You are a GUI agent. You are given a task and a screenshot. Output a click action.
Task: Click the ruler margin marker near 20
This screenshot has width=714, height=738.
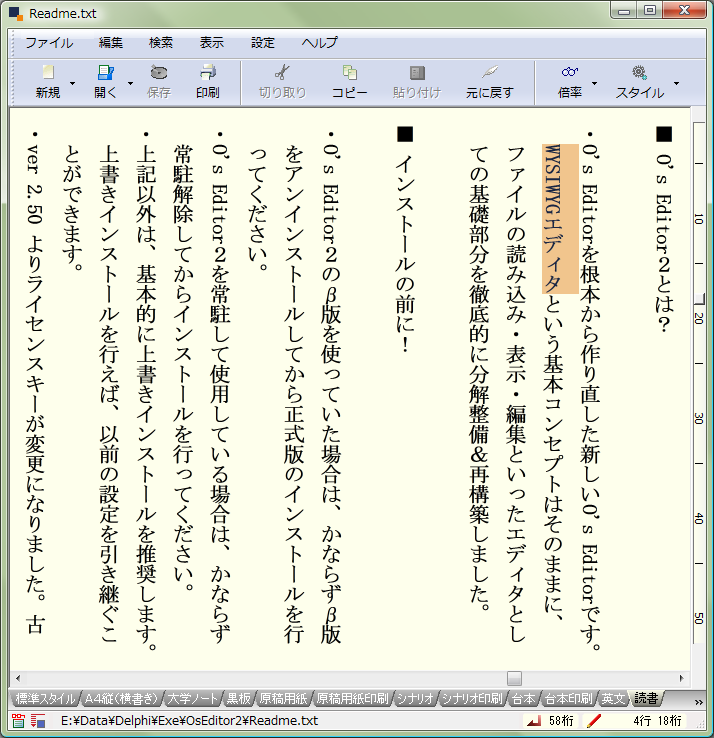tap(700, 299)
